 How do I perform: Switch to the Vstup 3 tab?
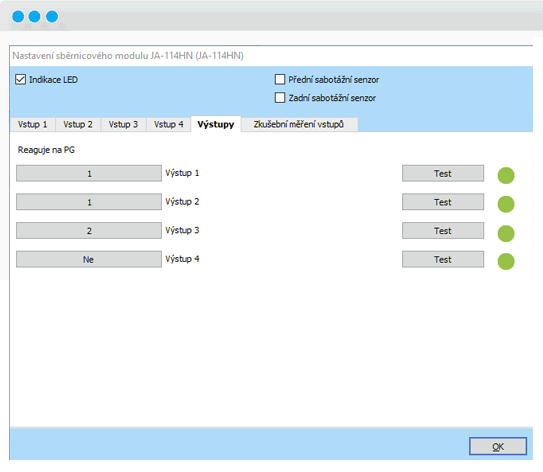[123, 124]
